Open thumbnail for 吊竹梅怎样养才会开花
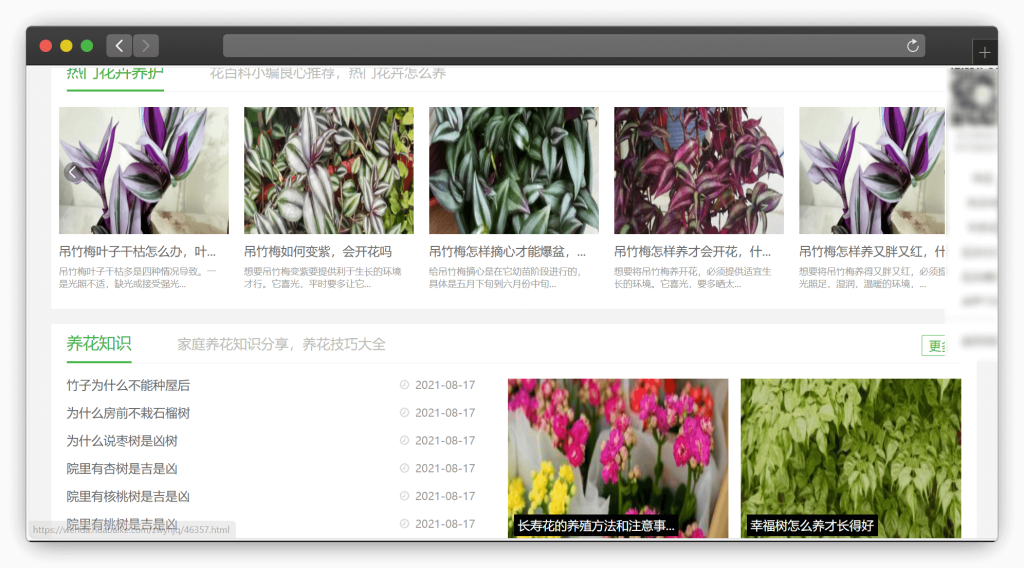The width and height of the screenshot is (1024, 568). pos(699,170)
